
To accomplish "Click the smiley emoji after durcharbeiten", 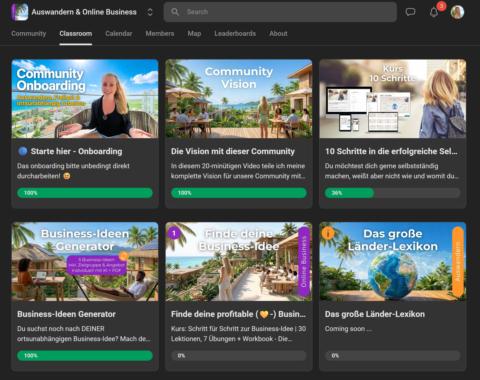I will (67, 176).
